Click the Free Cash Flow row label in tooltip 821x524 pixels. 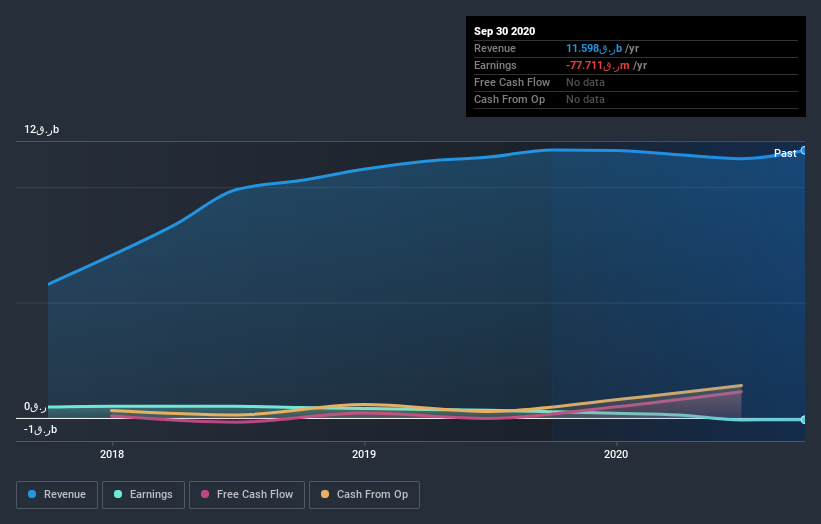coord(512,83)
